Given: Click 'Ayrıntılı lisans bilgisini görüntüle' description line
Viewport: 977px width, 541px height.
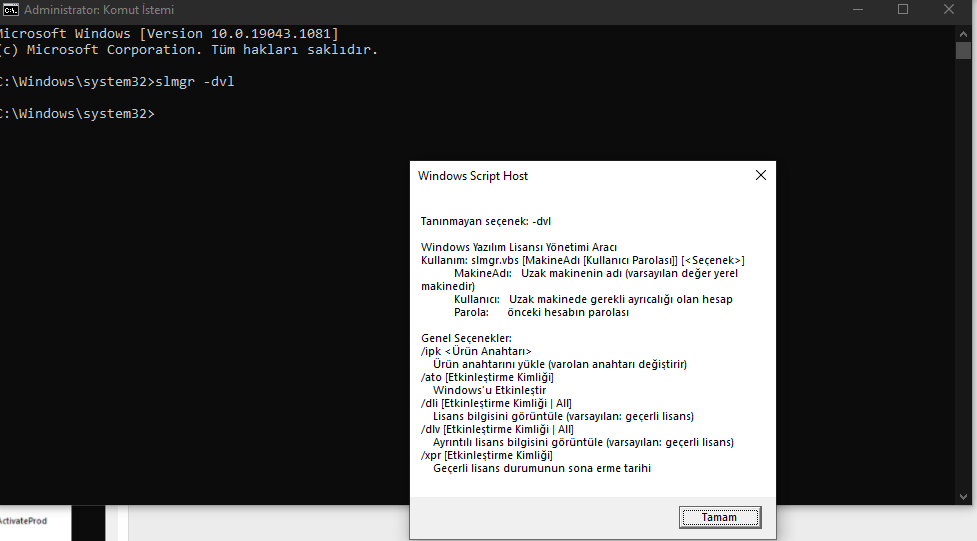Looking at the screenshot, I should click(583, 443).
